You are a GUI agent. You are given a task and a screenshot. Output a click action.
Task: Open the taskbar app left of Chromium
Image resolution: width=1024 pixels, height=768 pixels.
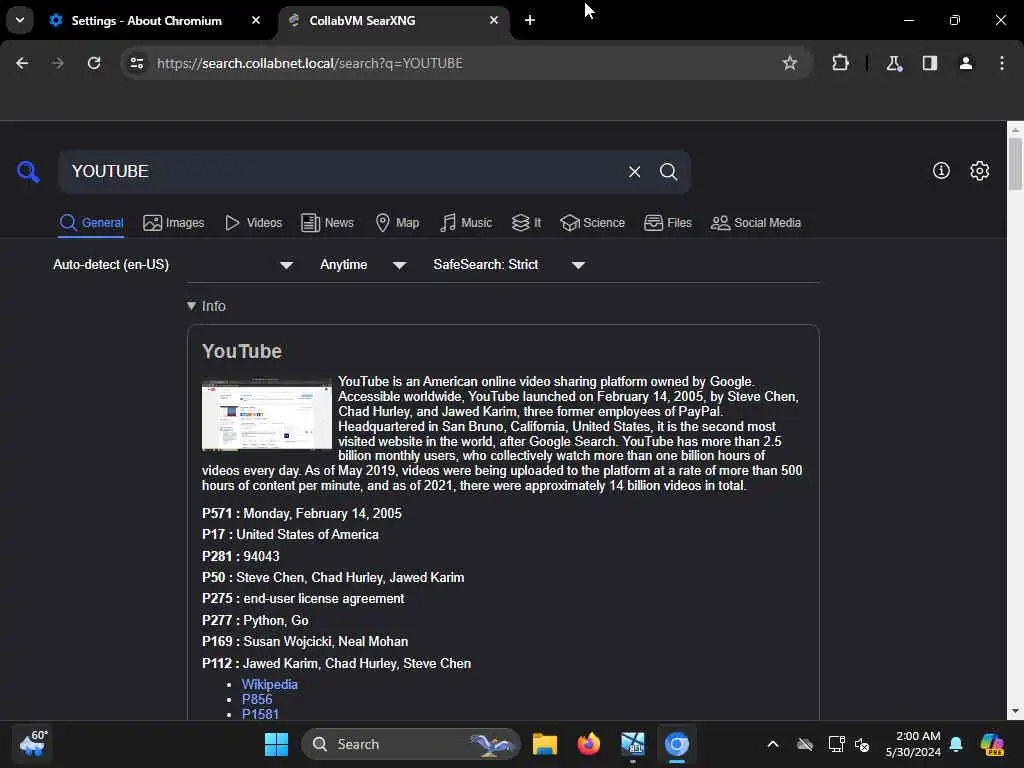633,744
